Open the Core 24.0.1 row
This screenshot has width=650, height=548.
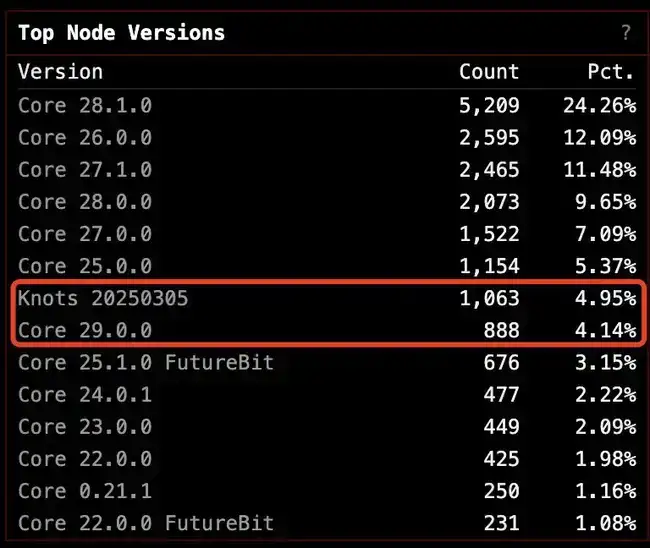[x=327, y=395]
